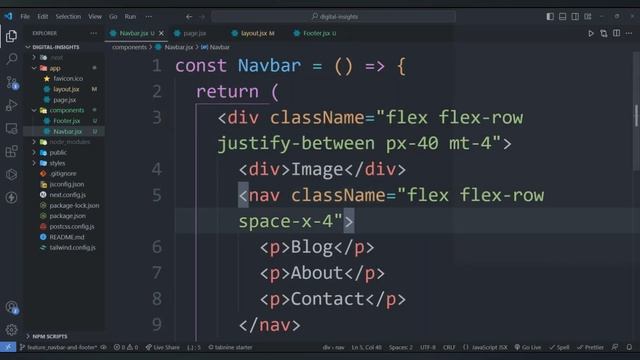
Task: Open README.md in the explorer
Action: coord(68,237)
